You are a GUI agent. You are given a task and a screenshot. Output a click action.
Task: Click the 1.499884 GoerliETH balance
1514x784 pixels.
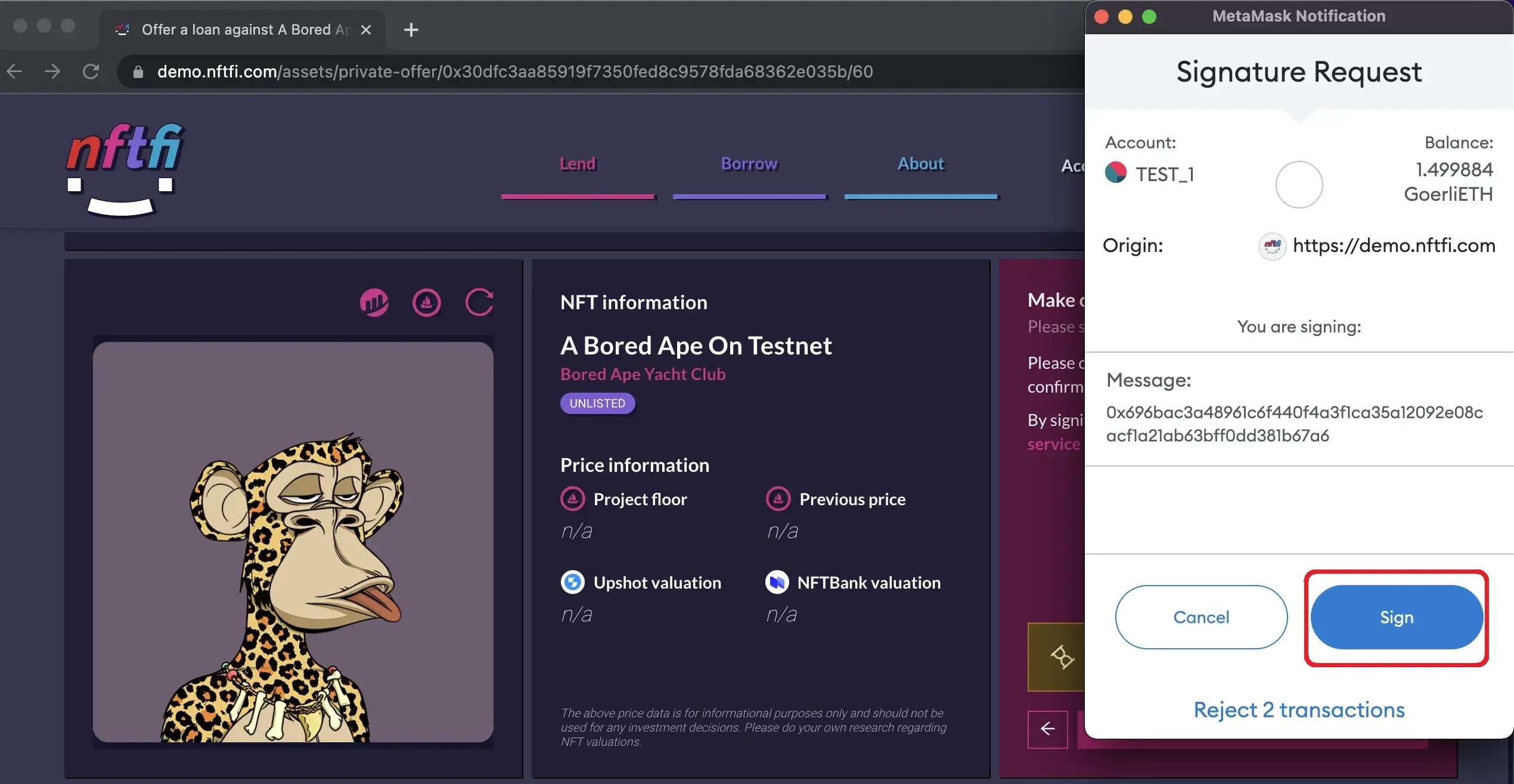(x=1448, y=182)
